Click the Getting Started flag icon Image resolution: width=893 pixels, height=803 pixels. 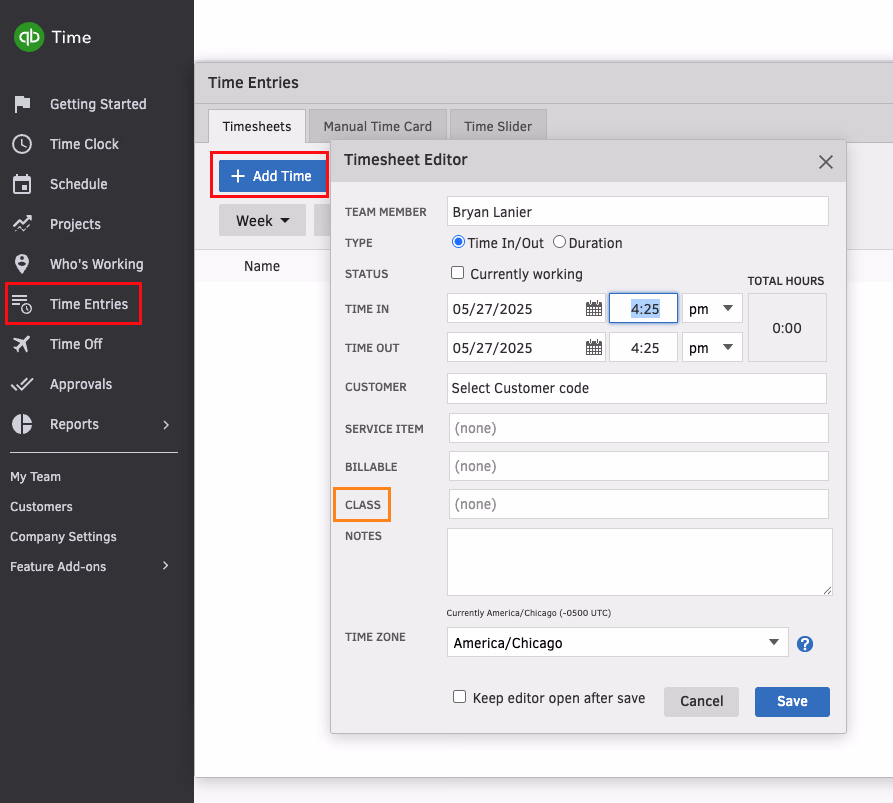point(22,104)
